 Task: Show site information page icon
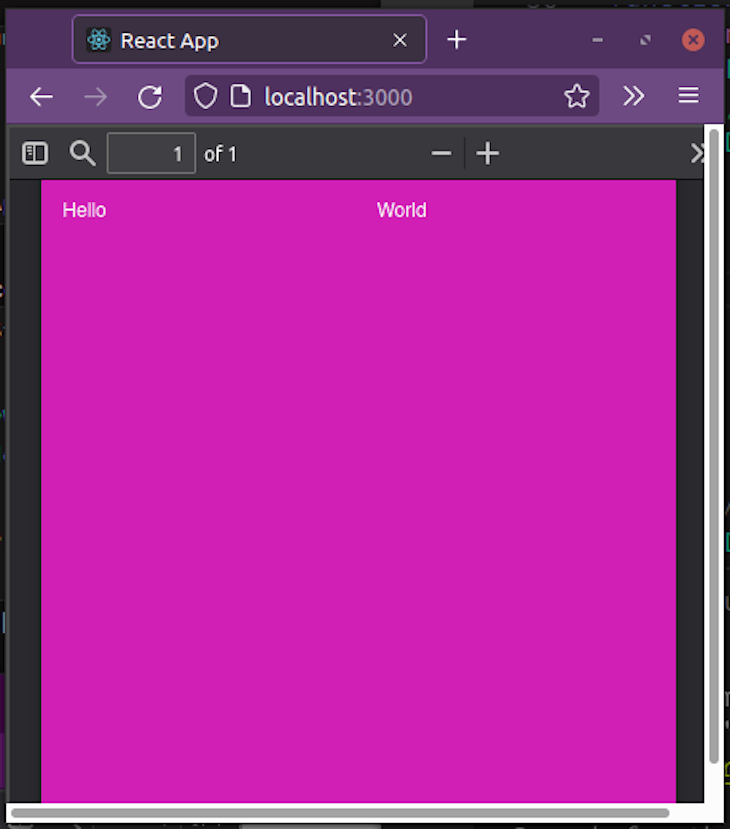[241, 96]
